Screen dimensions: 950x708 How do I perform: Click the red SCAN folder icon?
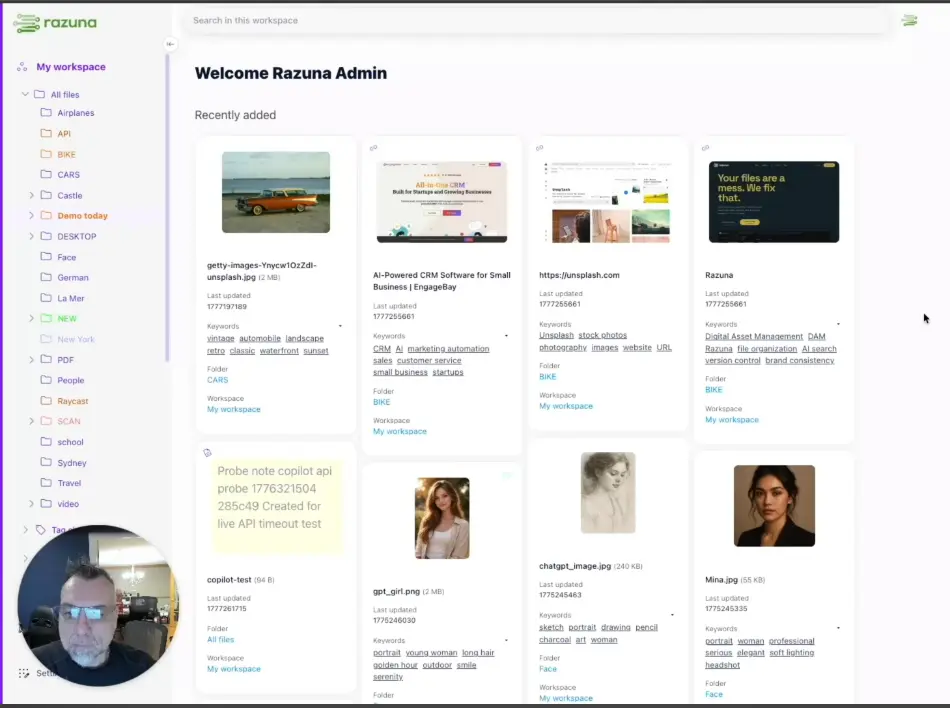pyautogui.click(x=46, y=420)
